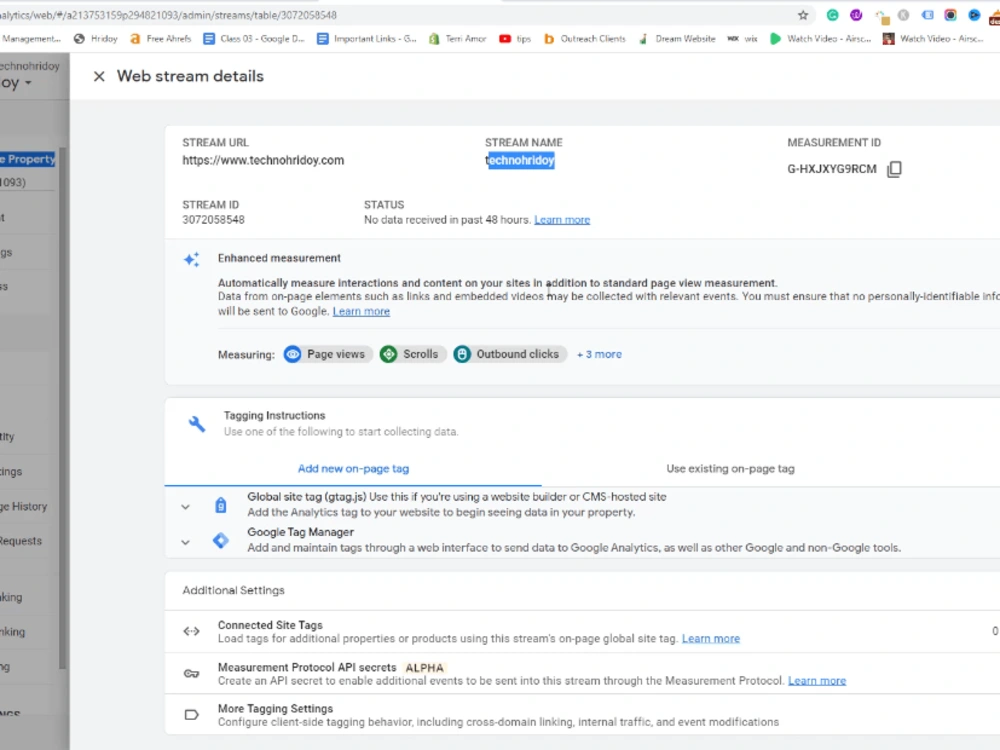Open the YouTube tips bookmark
Image resolution: width=1000 pixels, height=750 pixels.
515,39
